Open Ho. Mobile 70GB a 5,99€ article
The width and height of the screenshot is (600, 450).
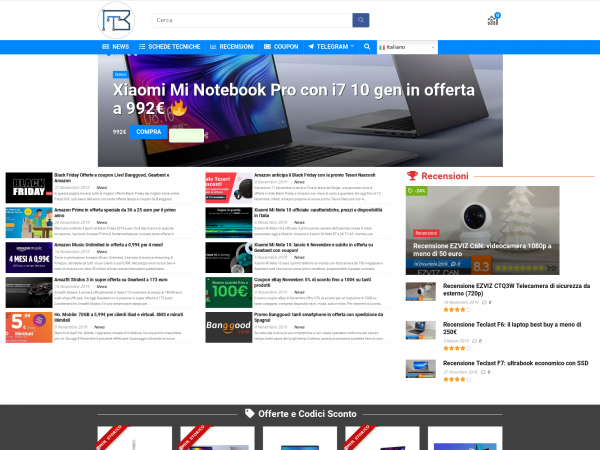[x=119, y=317]
